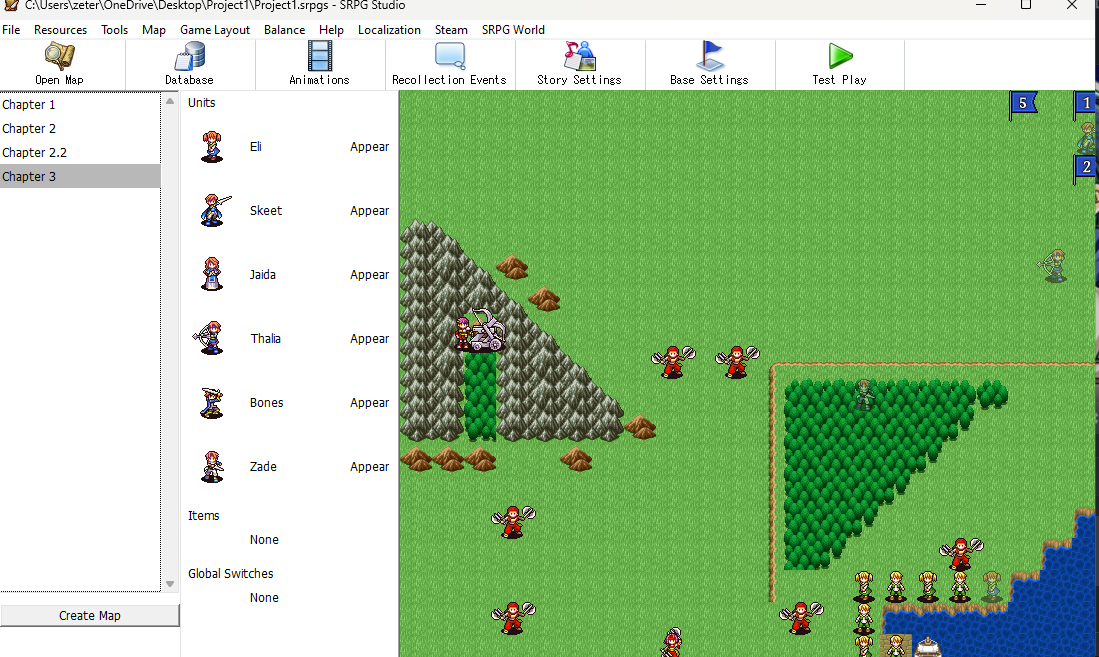The height and width of the screenshot is (657, 1099).
Task: Select Jaida's unit sprite in Units list
Action: point(212,274)
